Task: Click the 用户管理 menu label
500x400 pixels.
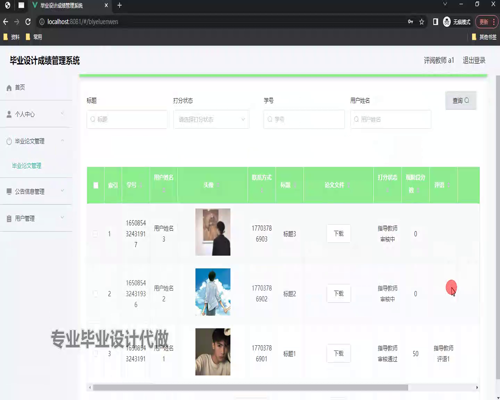Action: click(25, 219)
